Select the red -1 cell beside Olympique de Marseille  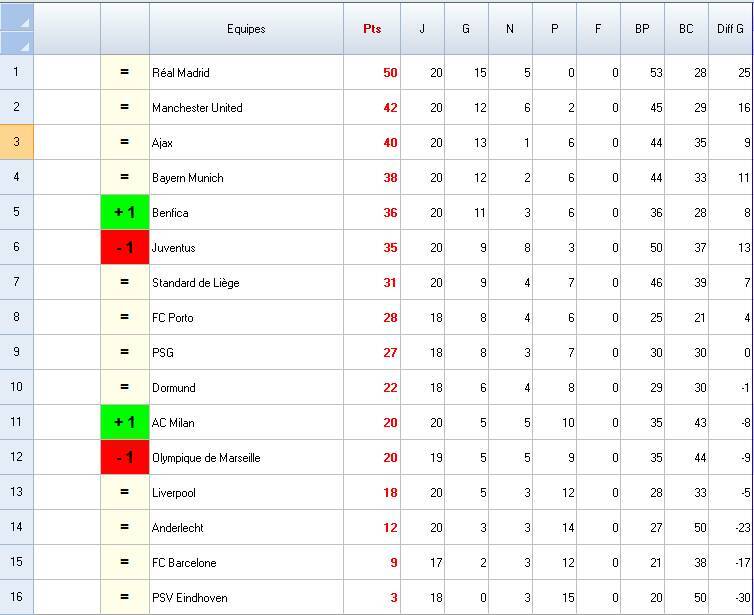pos(125,457)
